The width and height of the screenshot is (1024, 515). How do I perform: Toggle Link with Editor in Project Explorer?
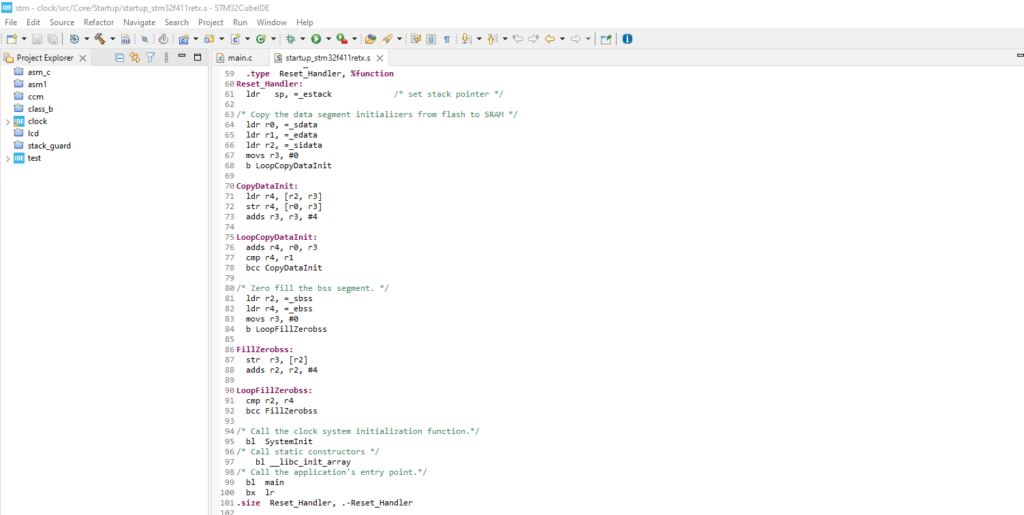(135, 58)
